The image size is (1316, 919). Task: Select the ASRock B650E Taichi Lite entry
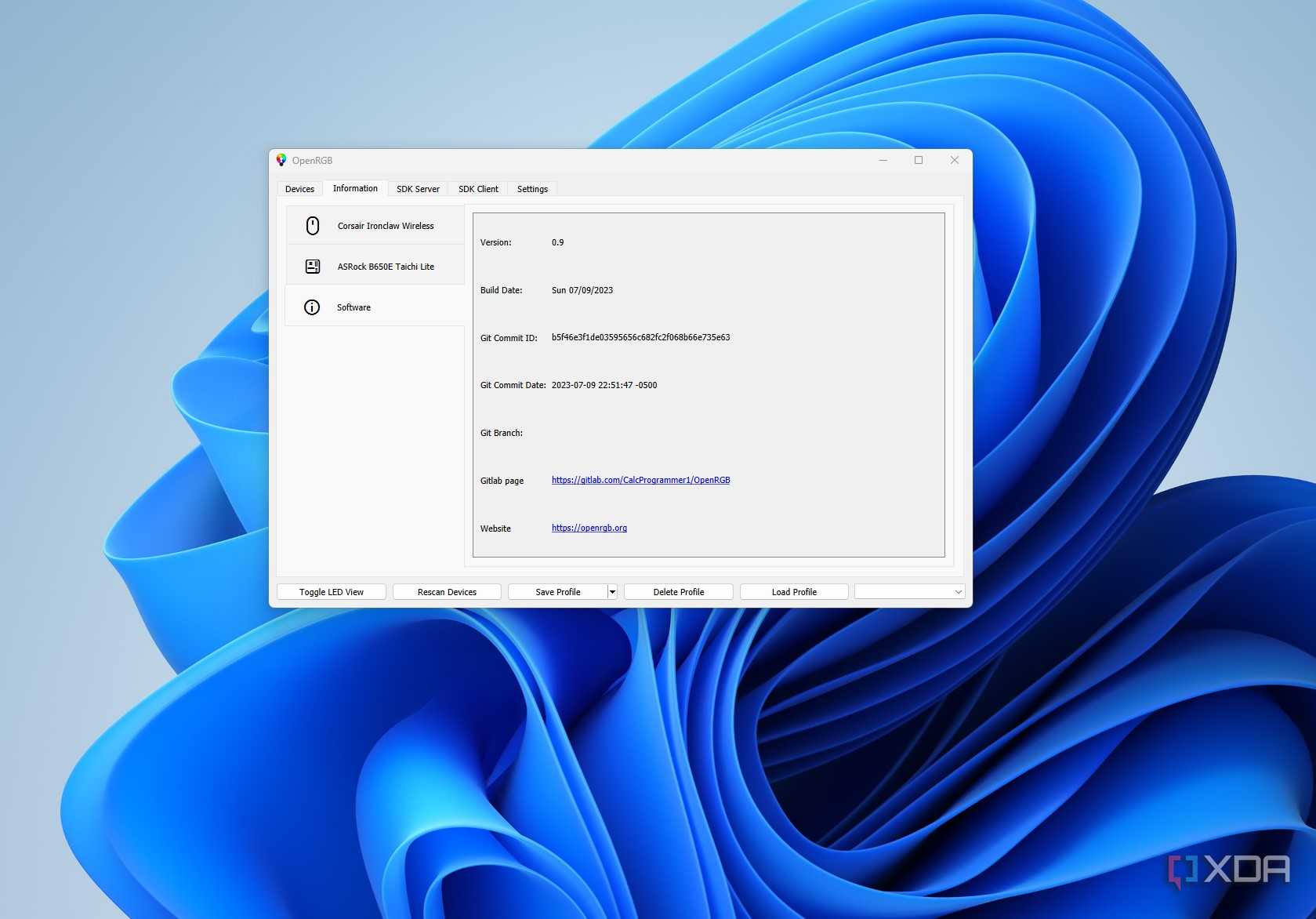pyautogui.click(x=375, y=267)
